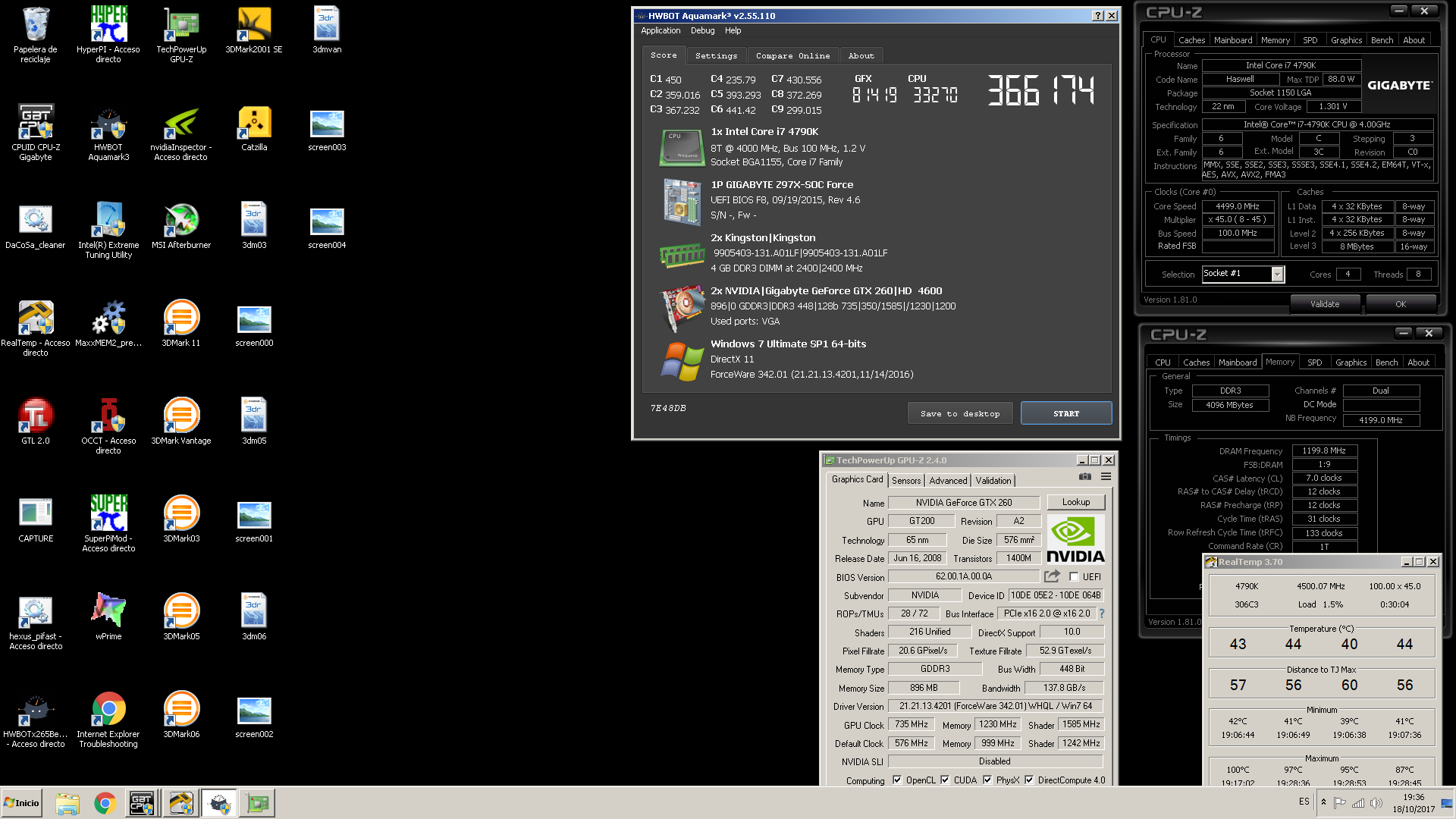Switch to the Sensors tab in GPU-Z
Screen dimensions: 1456x819
(x=905, y=481)
